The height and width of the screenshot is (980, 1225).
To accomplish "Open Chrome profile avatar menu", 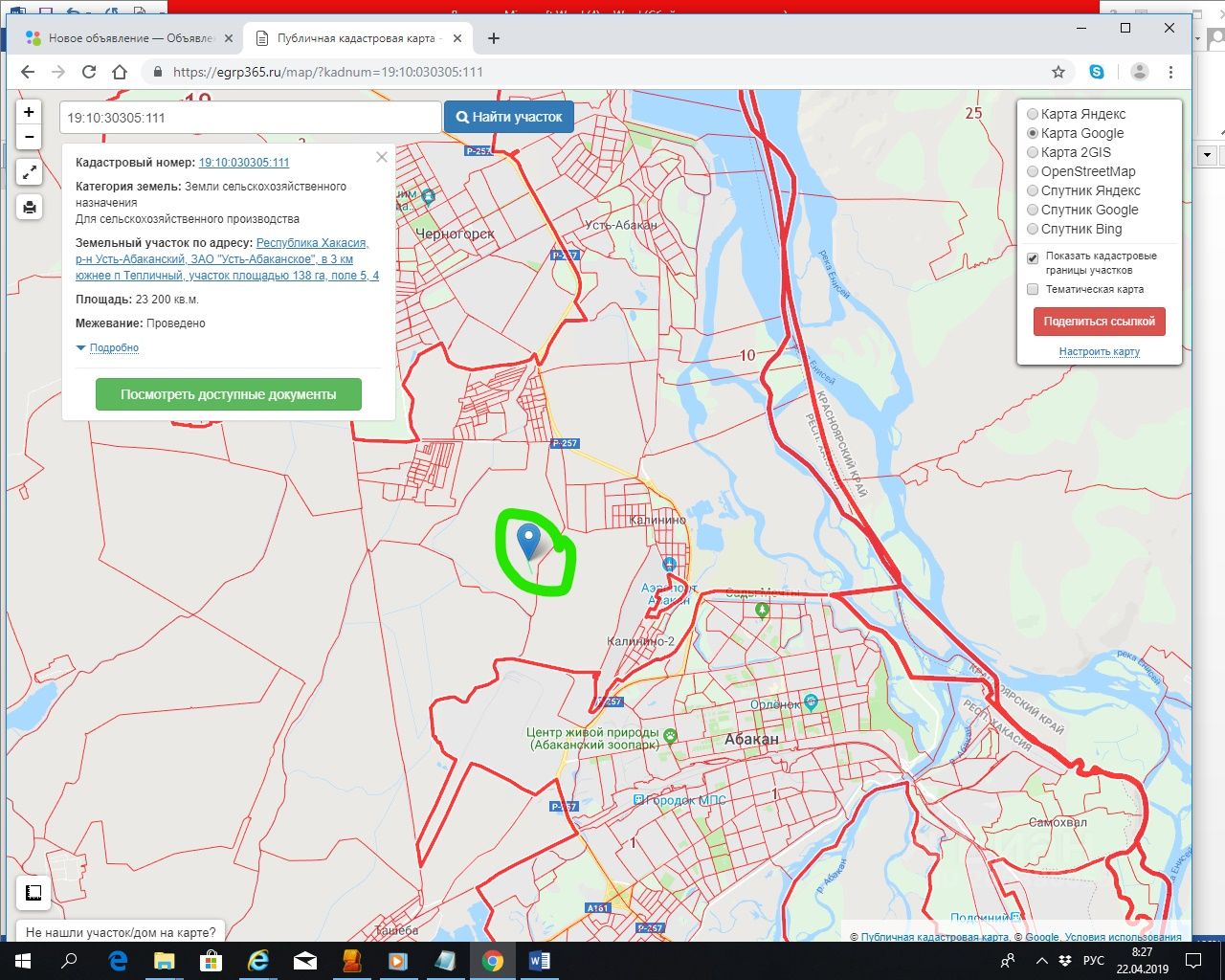I will point(1139,72).
